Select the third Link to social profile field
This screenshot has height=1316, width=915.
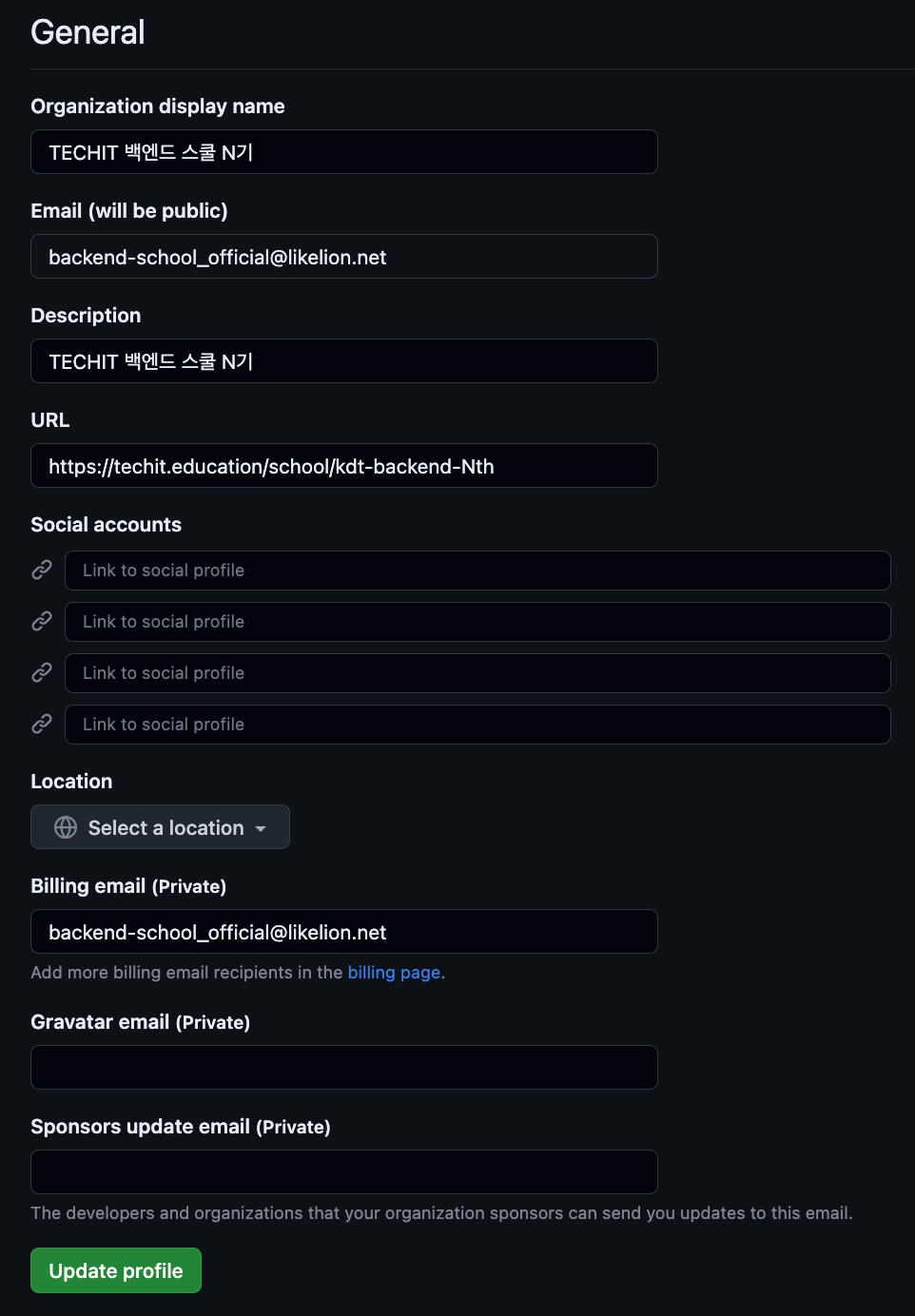[x=477, y=673]
